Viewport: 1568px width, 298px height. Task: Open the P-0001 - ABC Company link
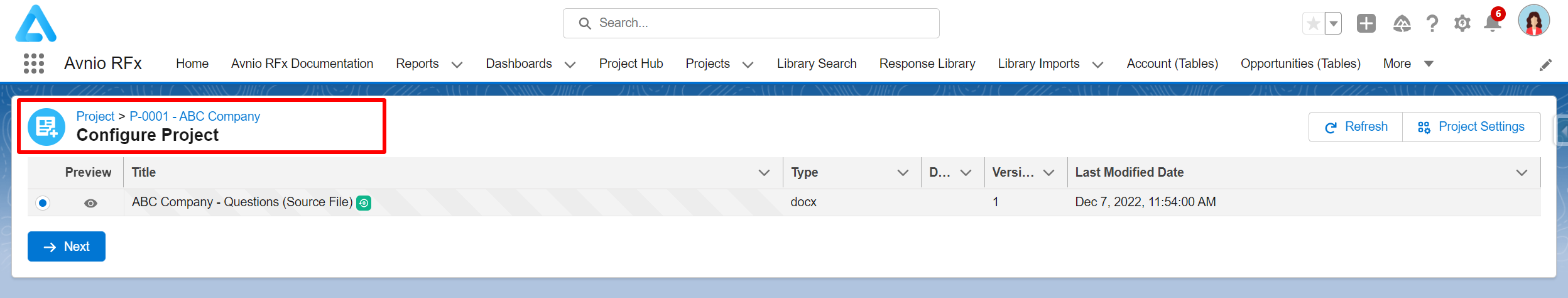195,116
